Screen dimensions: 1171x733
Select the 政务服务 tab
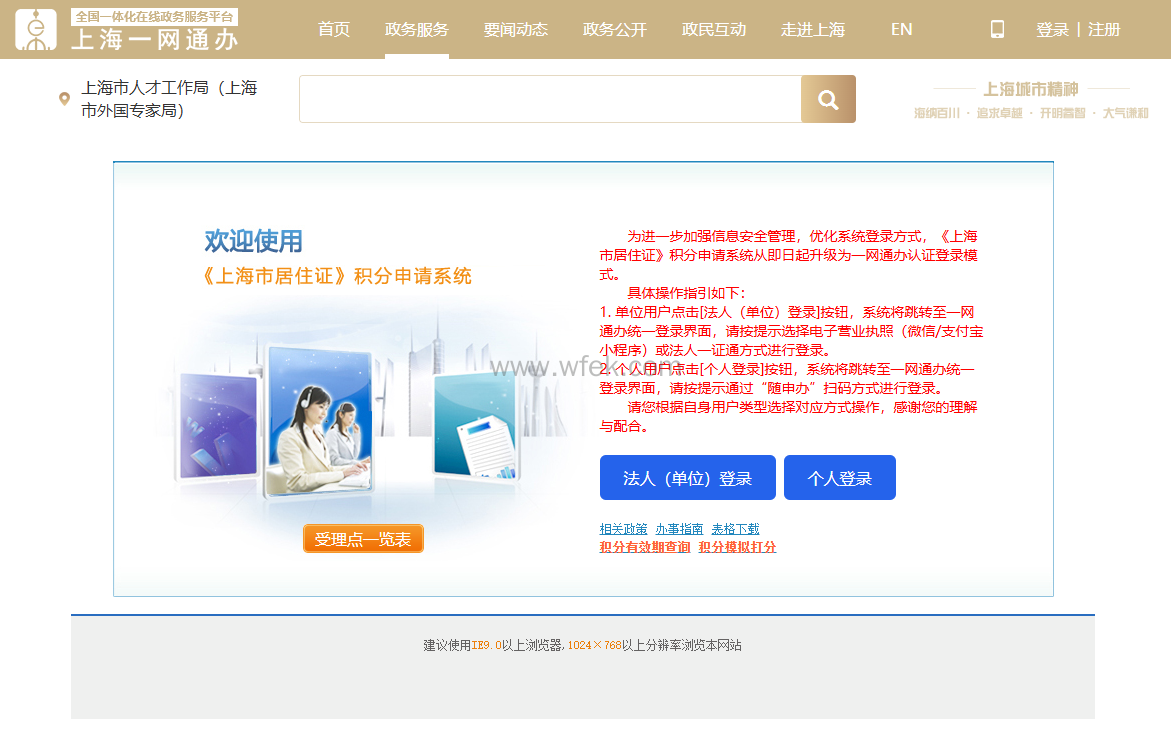[417, 29]
